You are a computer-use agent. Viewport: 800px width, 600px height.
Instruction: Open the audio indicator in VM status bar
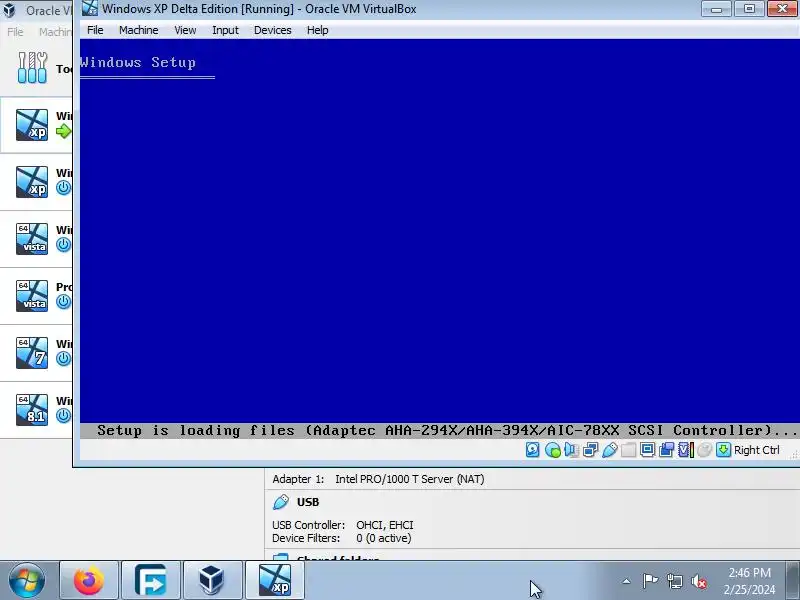pyautogui.click(x=571, y=449)
